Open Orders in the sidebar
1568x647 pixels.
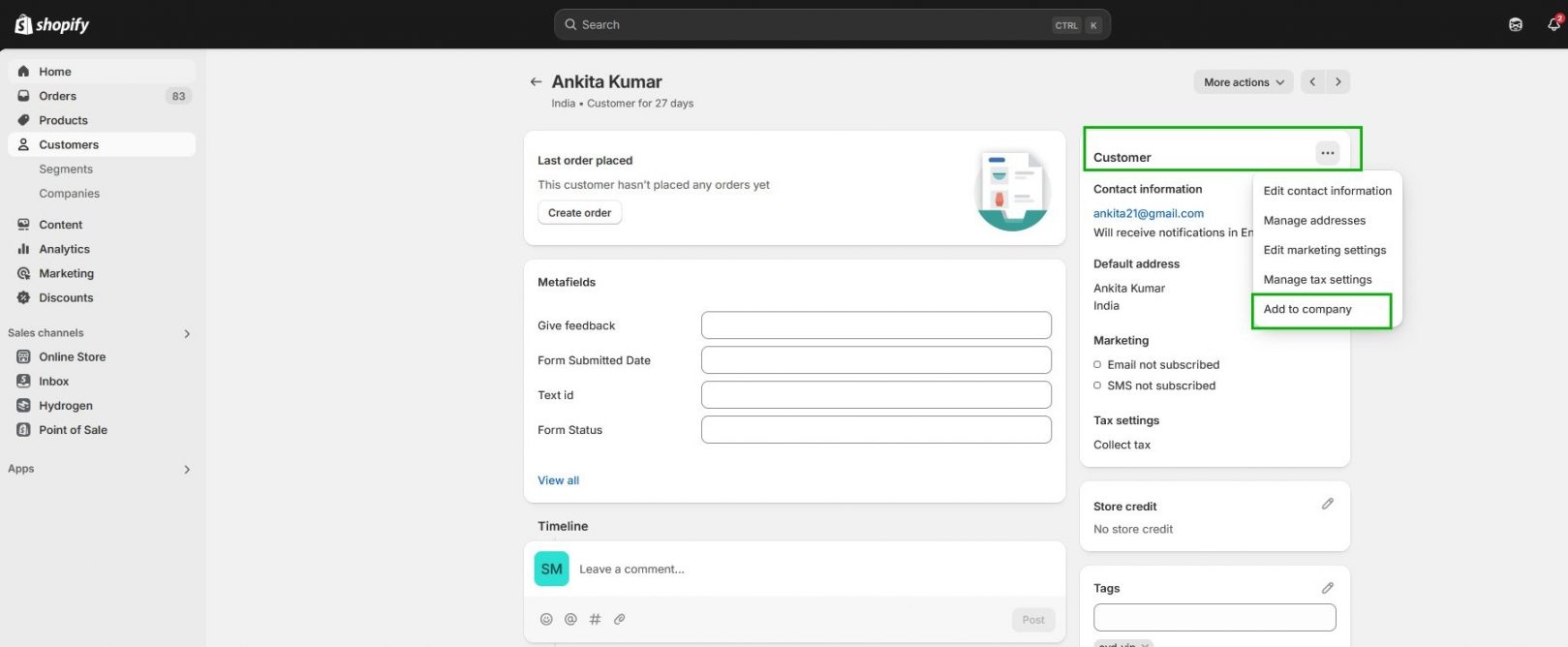pyautogui.click(x=58, y=96)
